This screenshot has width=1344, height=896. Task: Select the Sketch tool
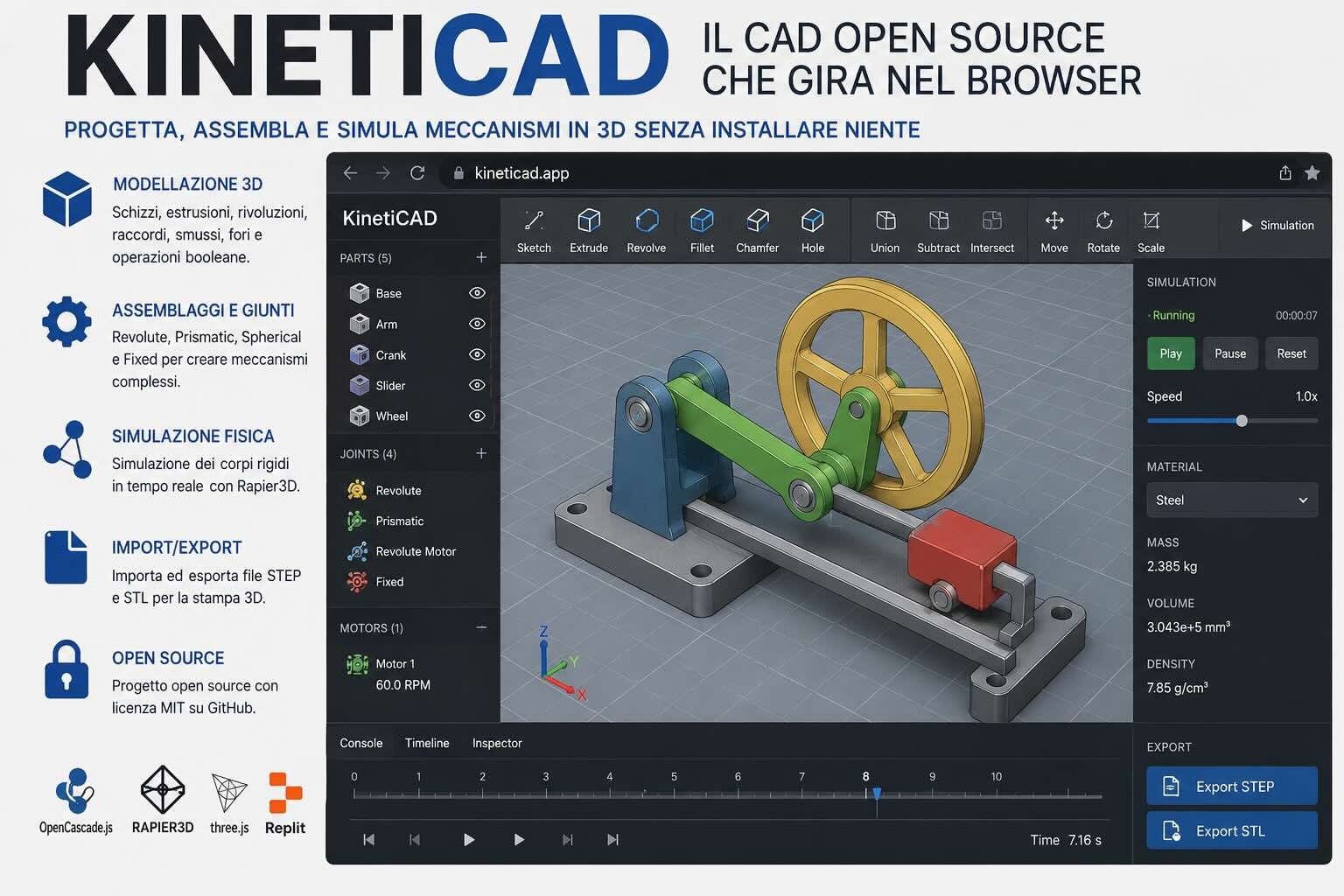click(534, 231)
